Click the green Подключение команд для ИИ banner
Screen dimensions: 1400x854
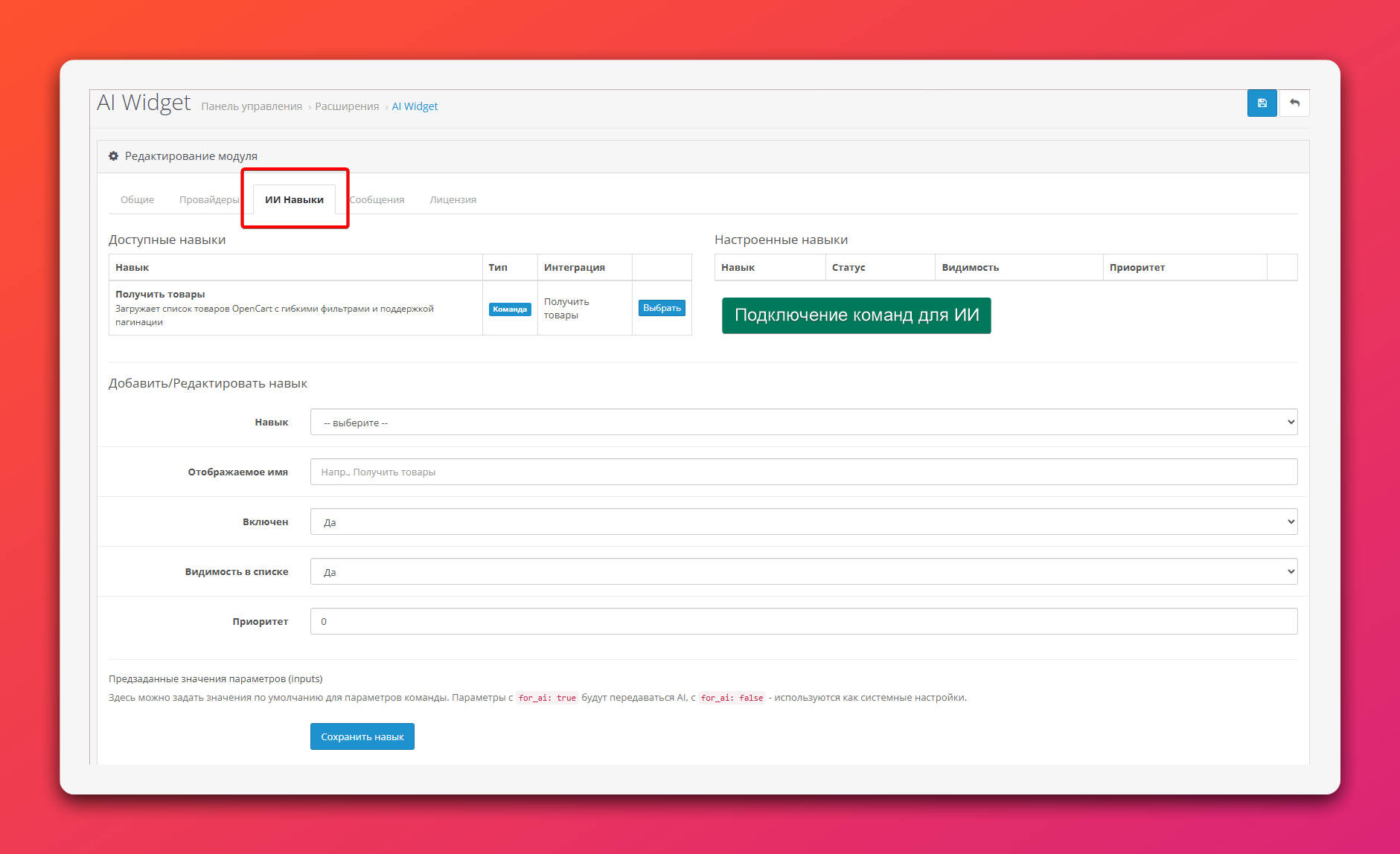856,315
